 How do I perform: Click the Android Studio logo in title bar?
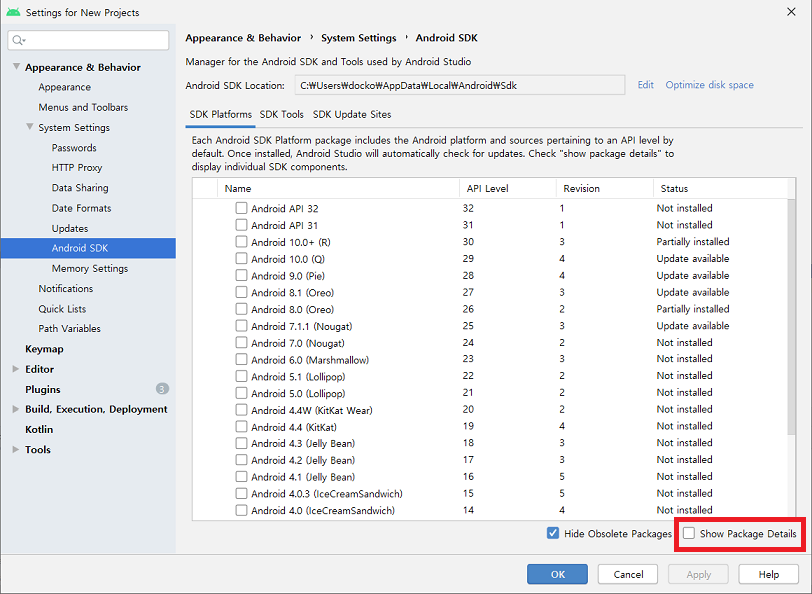13,12
